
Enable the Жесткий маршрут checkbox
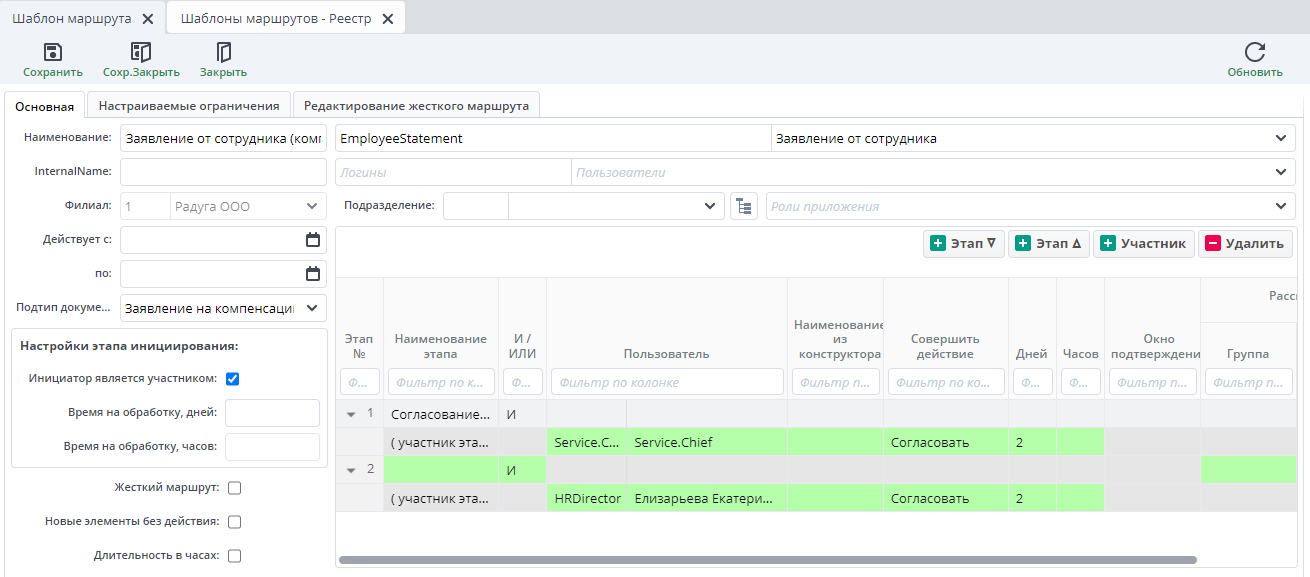point(235,488)
